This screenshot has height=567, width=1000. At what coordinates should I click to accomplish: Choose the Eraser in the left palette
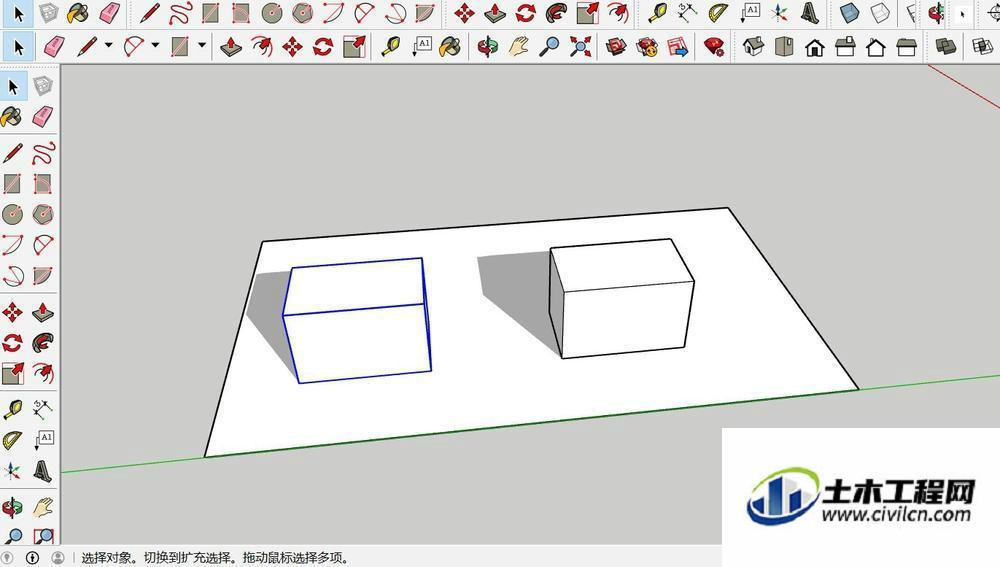43,116
